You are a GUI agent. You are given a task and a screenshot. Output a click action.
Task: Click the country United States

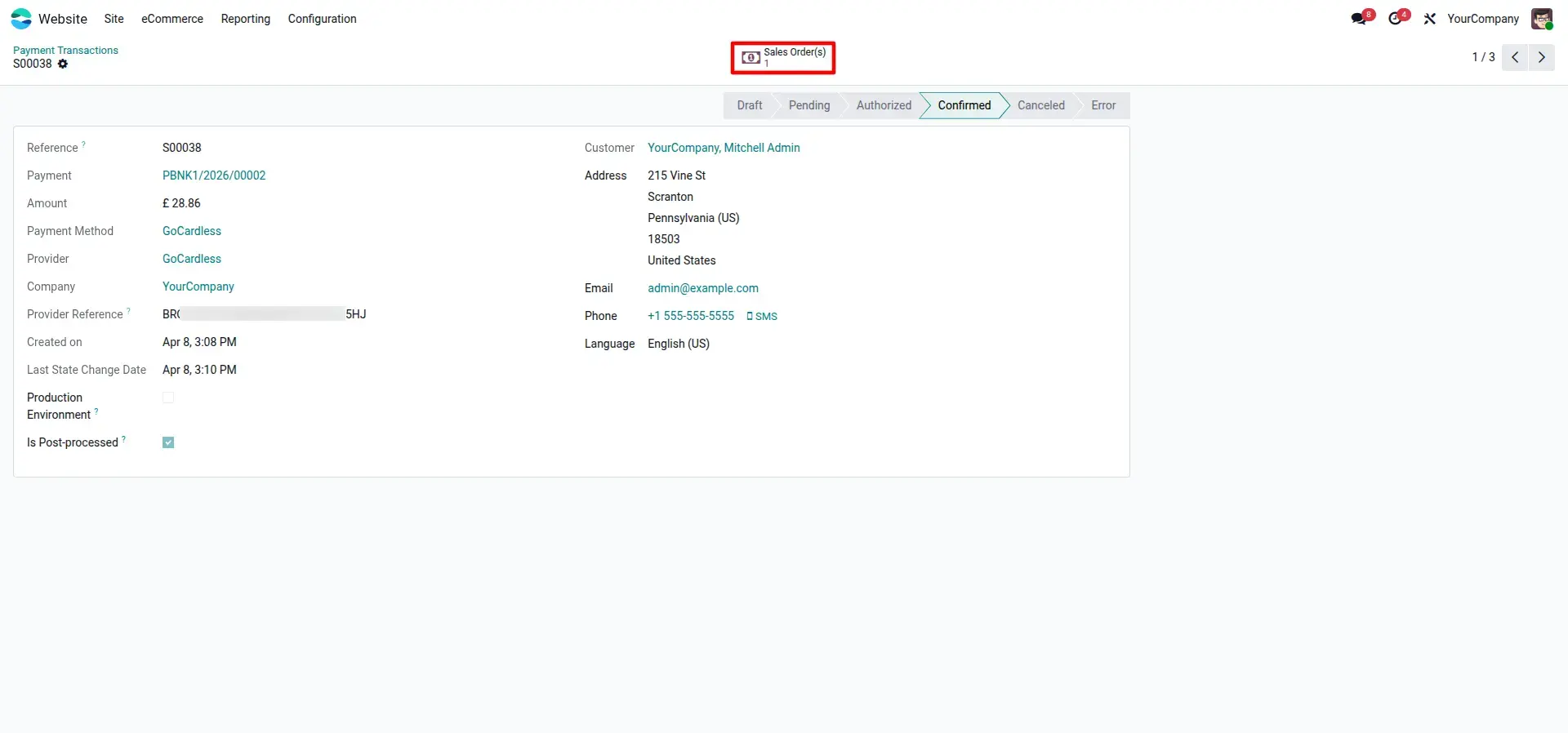[682, 260]
